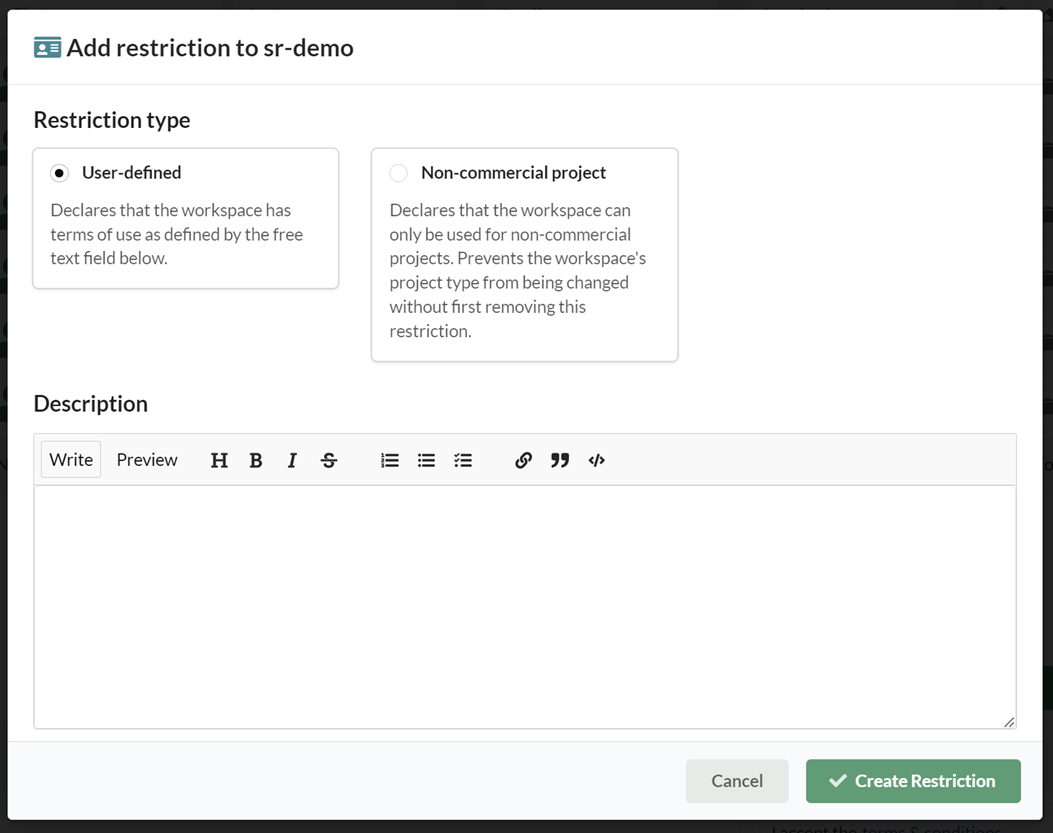Insert a task checklist
Image resolution: width=1053 pixels, height=833 pixels.
pos(463,460)
